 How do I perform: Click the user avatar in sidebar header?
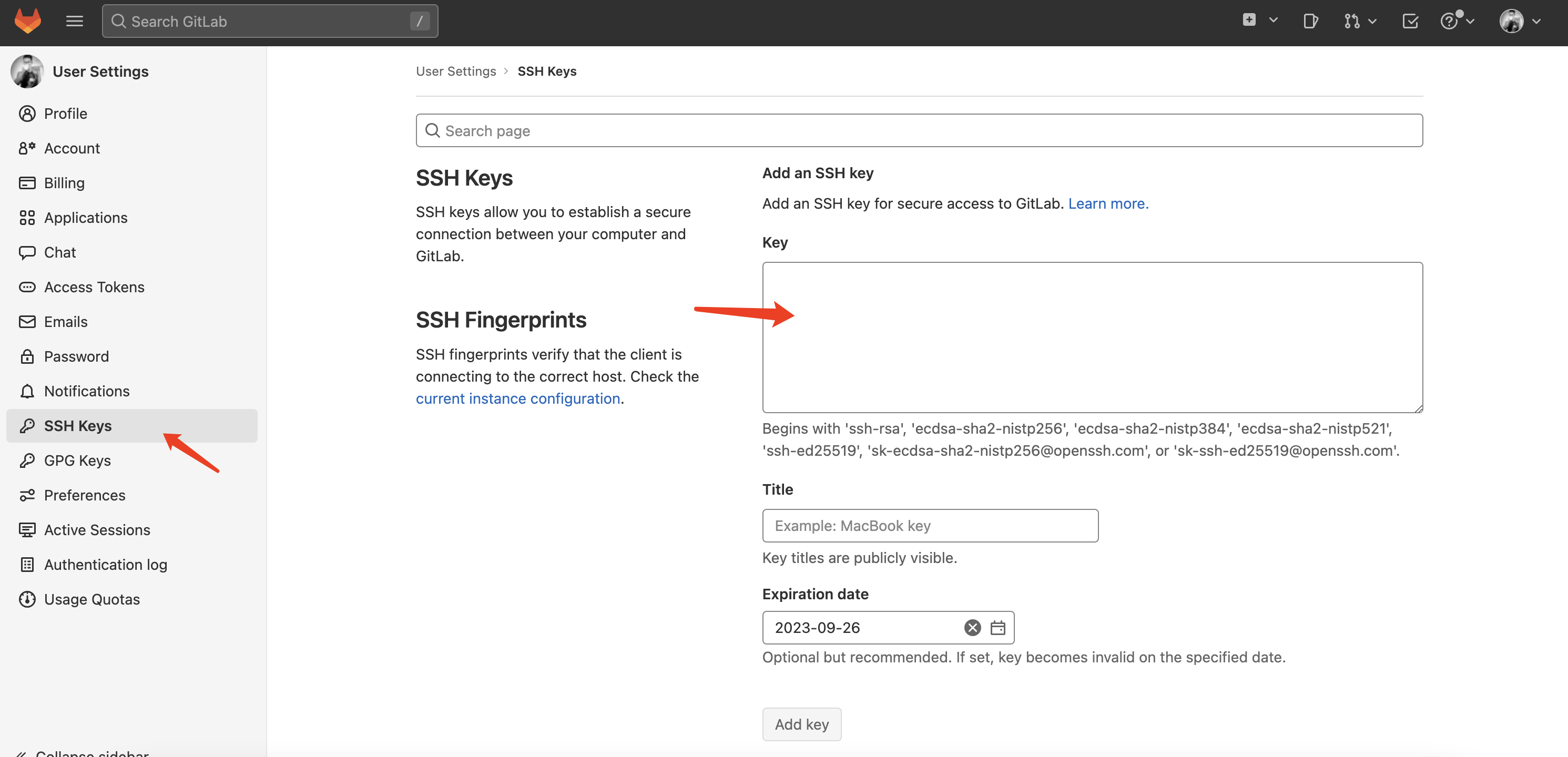click(x=27, y=71)
